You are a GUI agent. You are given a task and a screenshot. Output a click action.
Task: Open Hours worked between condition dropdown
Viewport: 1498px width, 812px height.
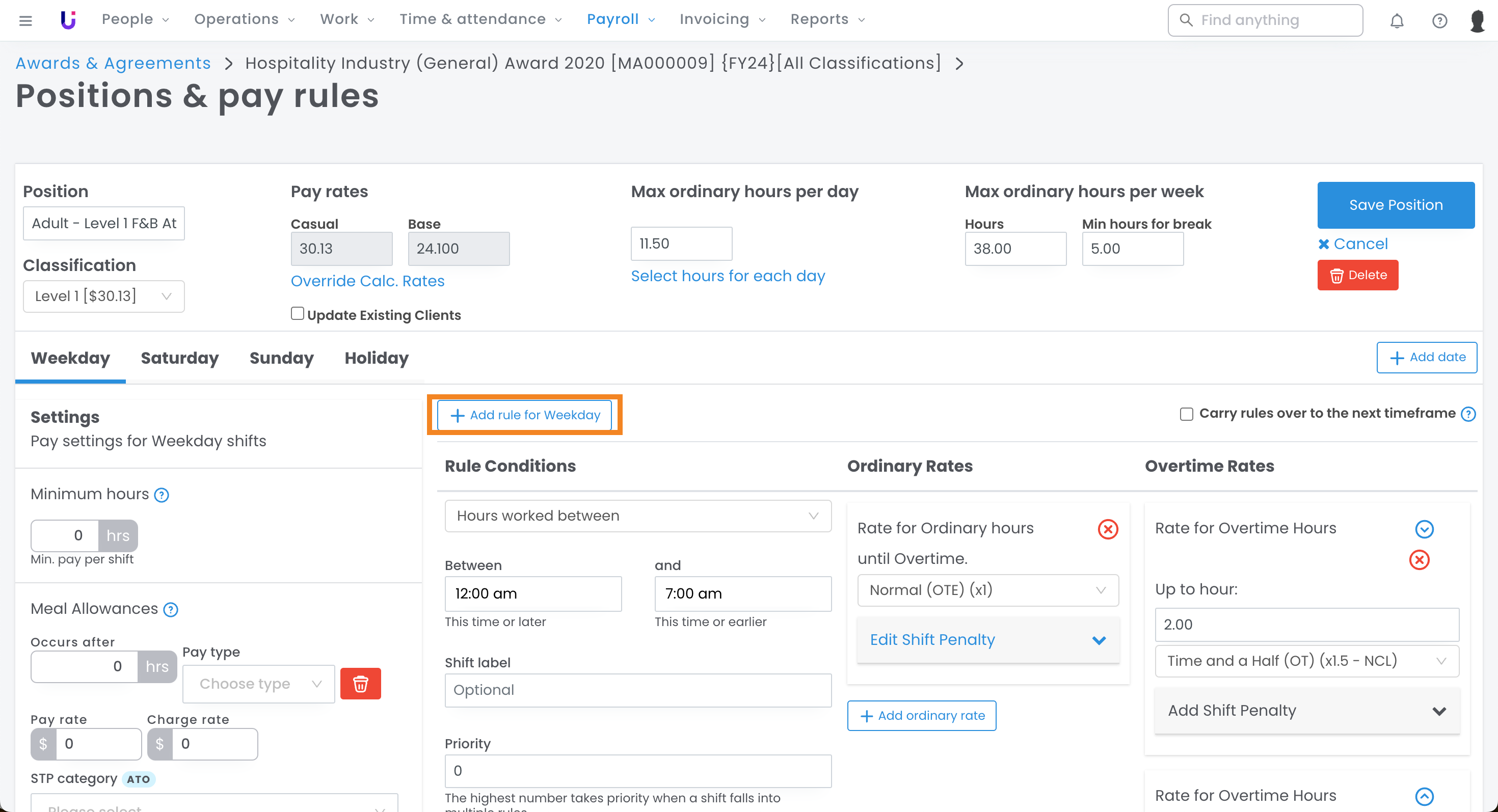pyautogui.click(x=637, y=516)
